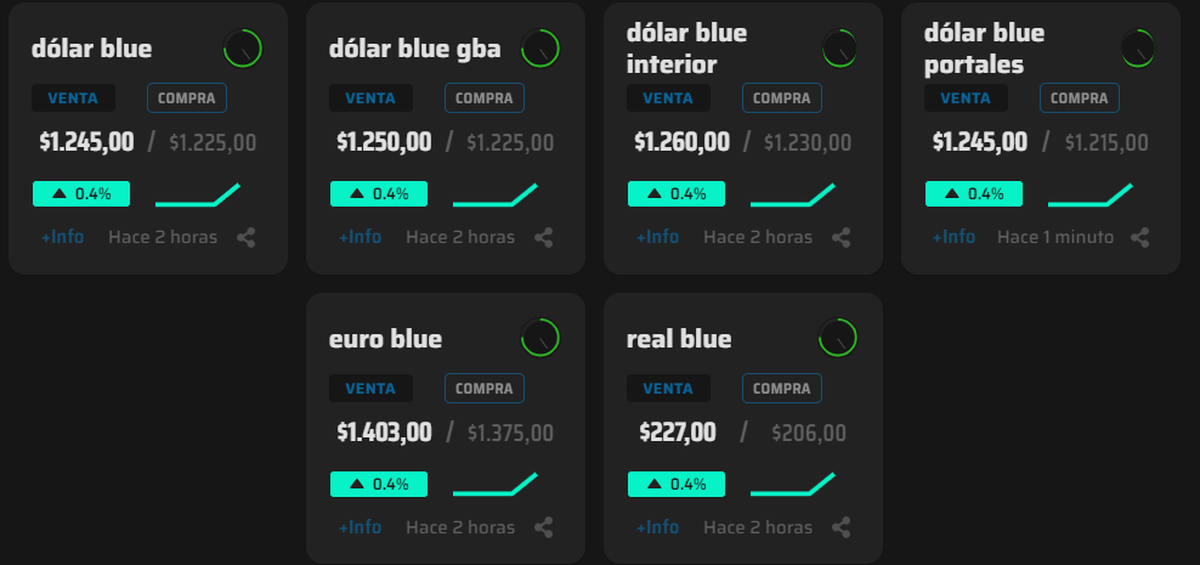
Task: Click the euro blue timer circle icon
Action: [540, 338]
